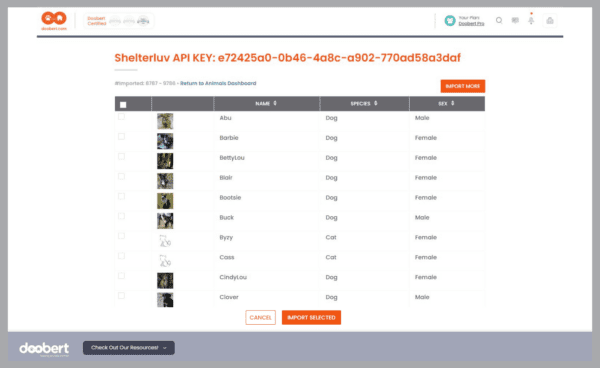Screen dimensions: 600x368
Task: Click the IMPORT MORE button
Action: coord(463,86)
